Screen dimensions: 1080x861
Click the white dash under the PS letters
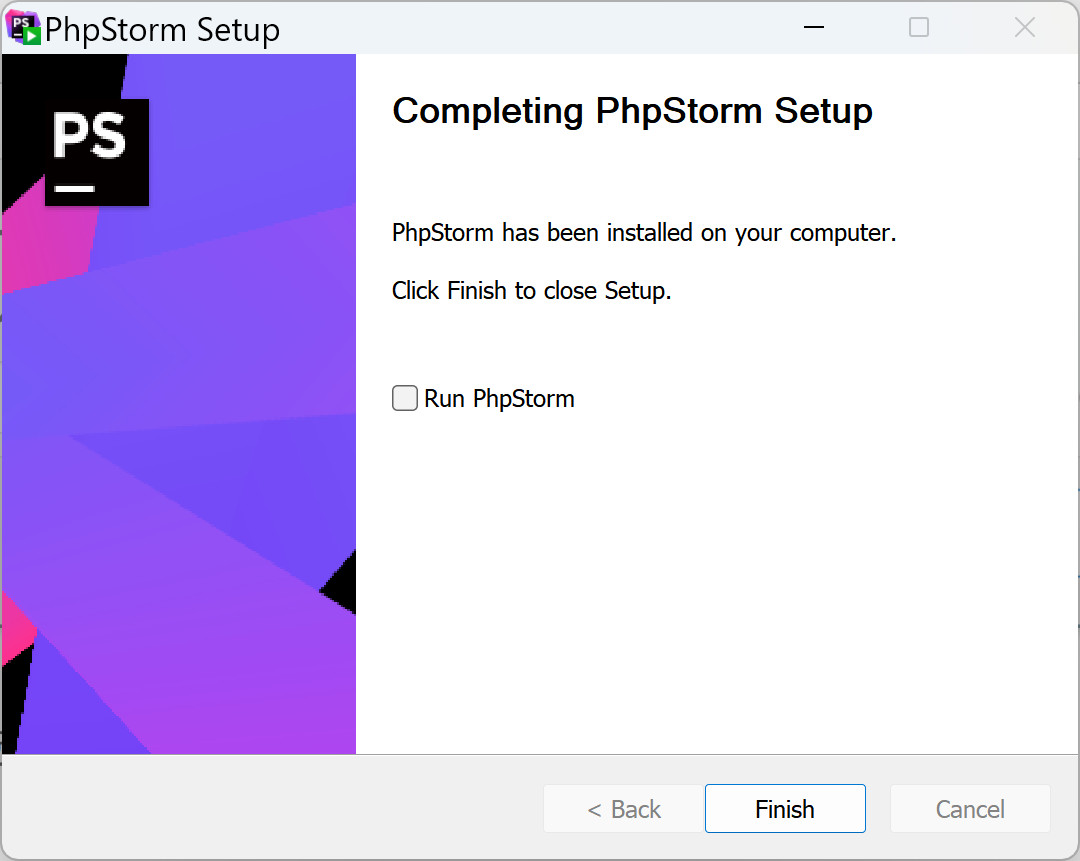[x=75, y=187]
